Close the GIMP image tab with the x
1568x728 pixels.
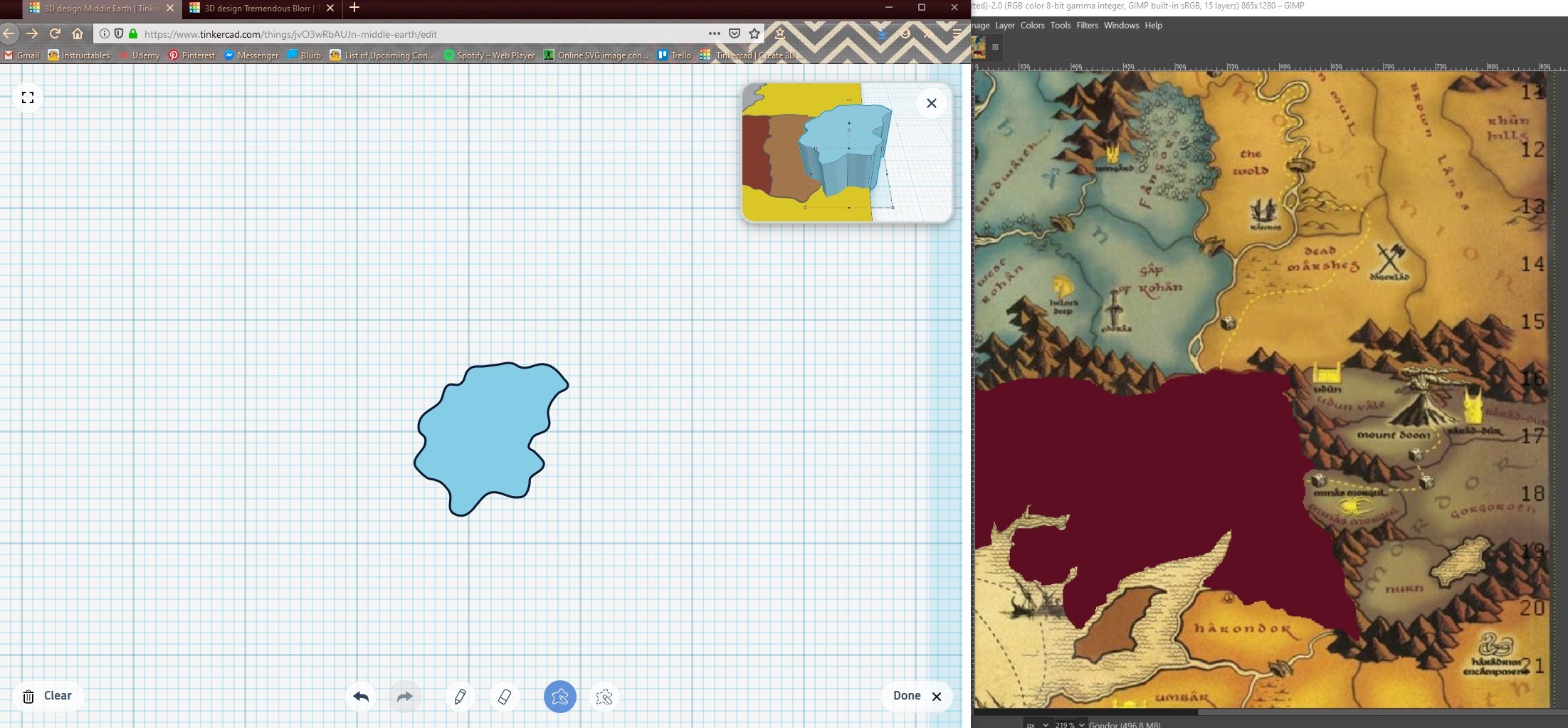(x=995, y=47)
